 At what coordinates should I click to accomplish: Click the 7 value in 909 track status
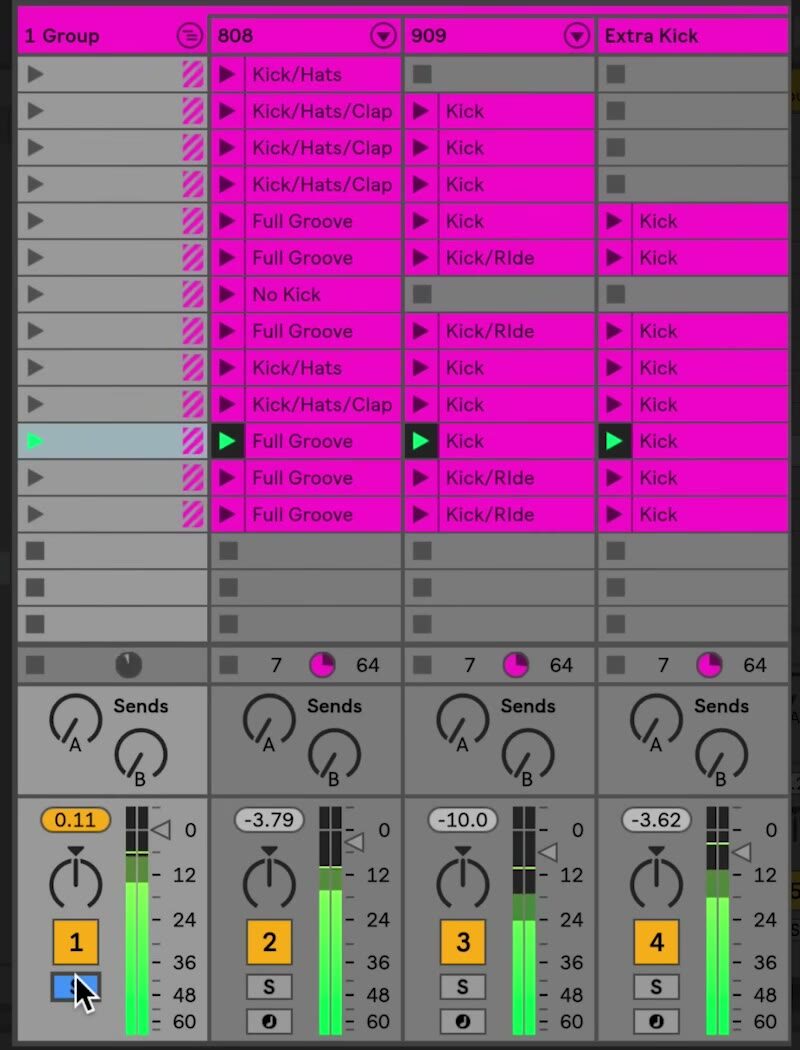(x=469, y=665)
